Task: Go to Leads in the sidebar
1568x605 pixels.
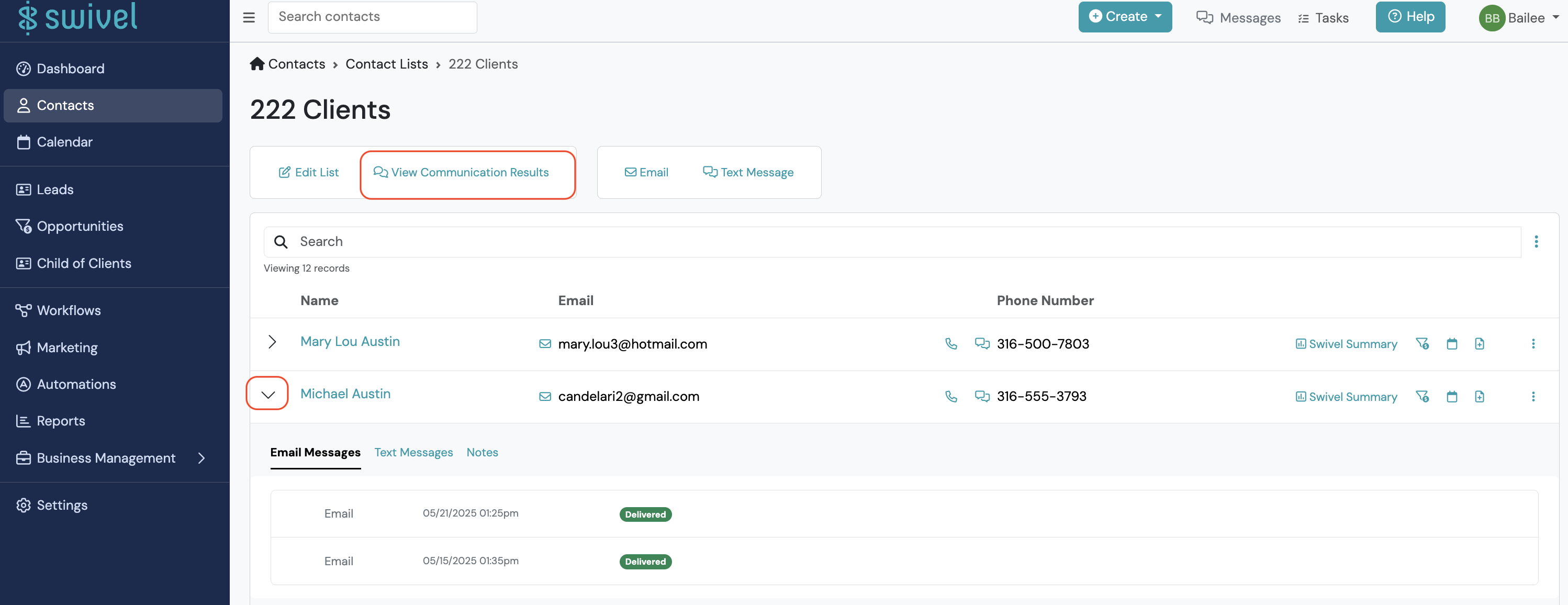Action: point(113,189)
